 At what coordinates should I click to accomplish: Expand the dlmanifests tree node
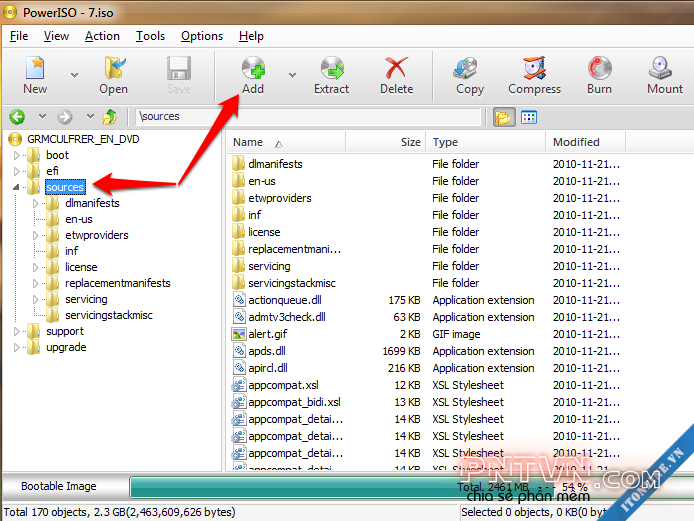pos(36,204)
